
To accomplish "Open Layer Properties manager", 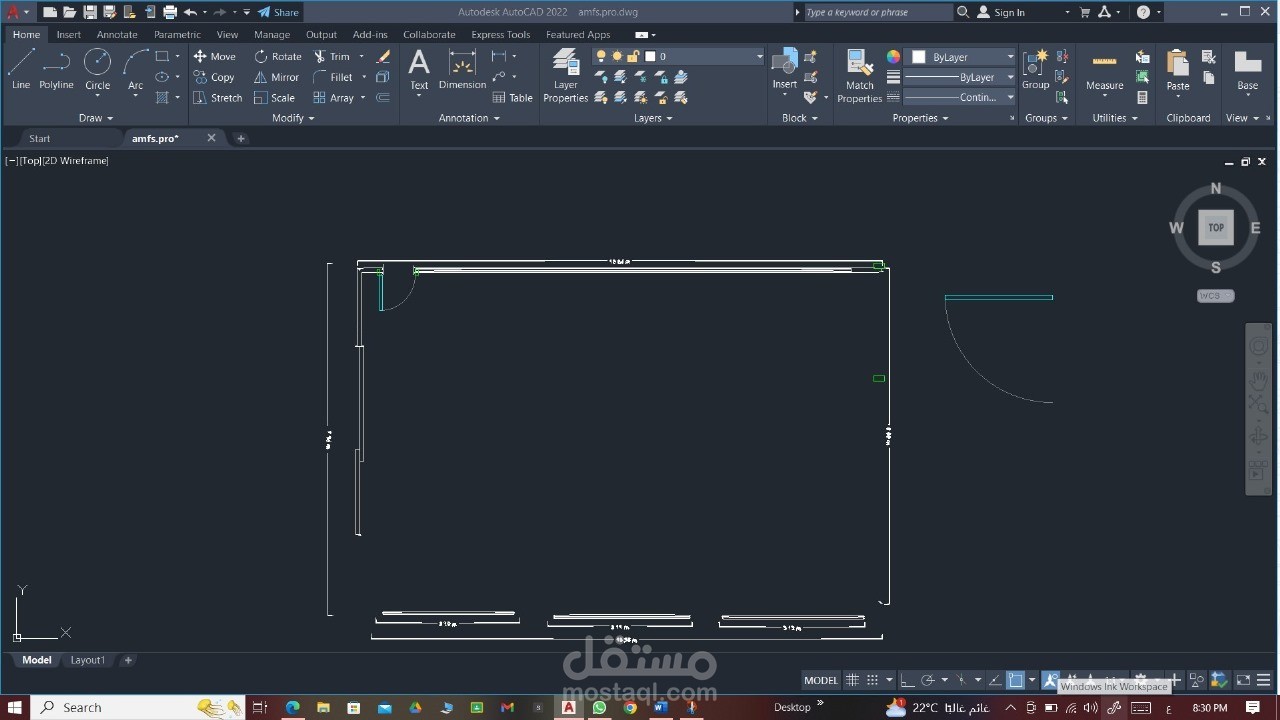I will click(x=566, y=76).
